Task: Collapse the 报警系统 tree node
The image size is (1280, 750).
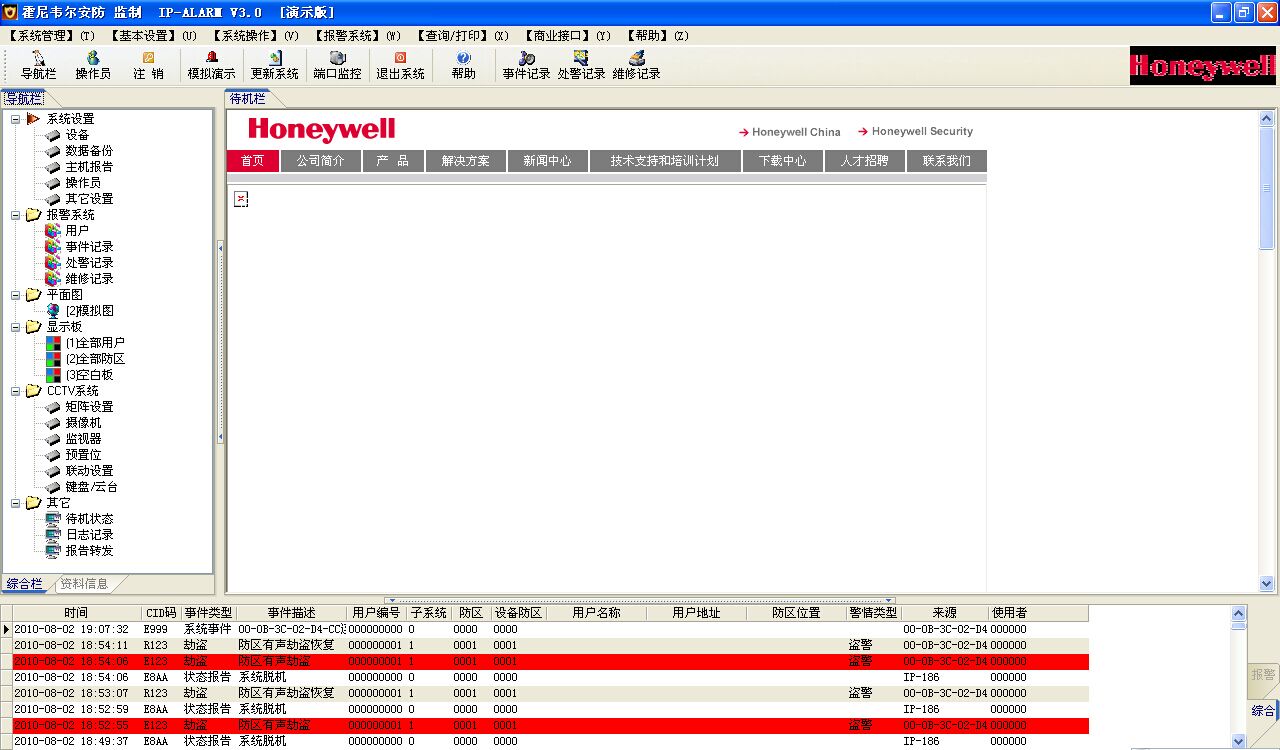Action: 16,215
